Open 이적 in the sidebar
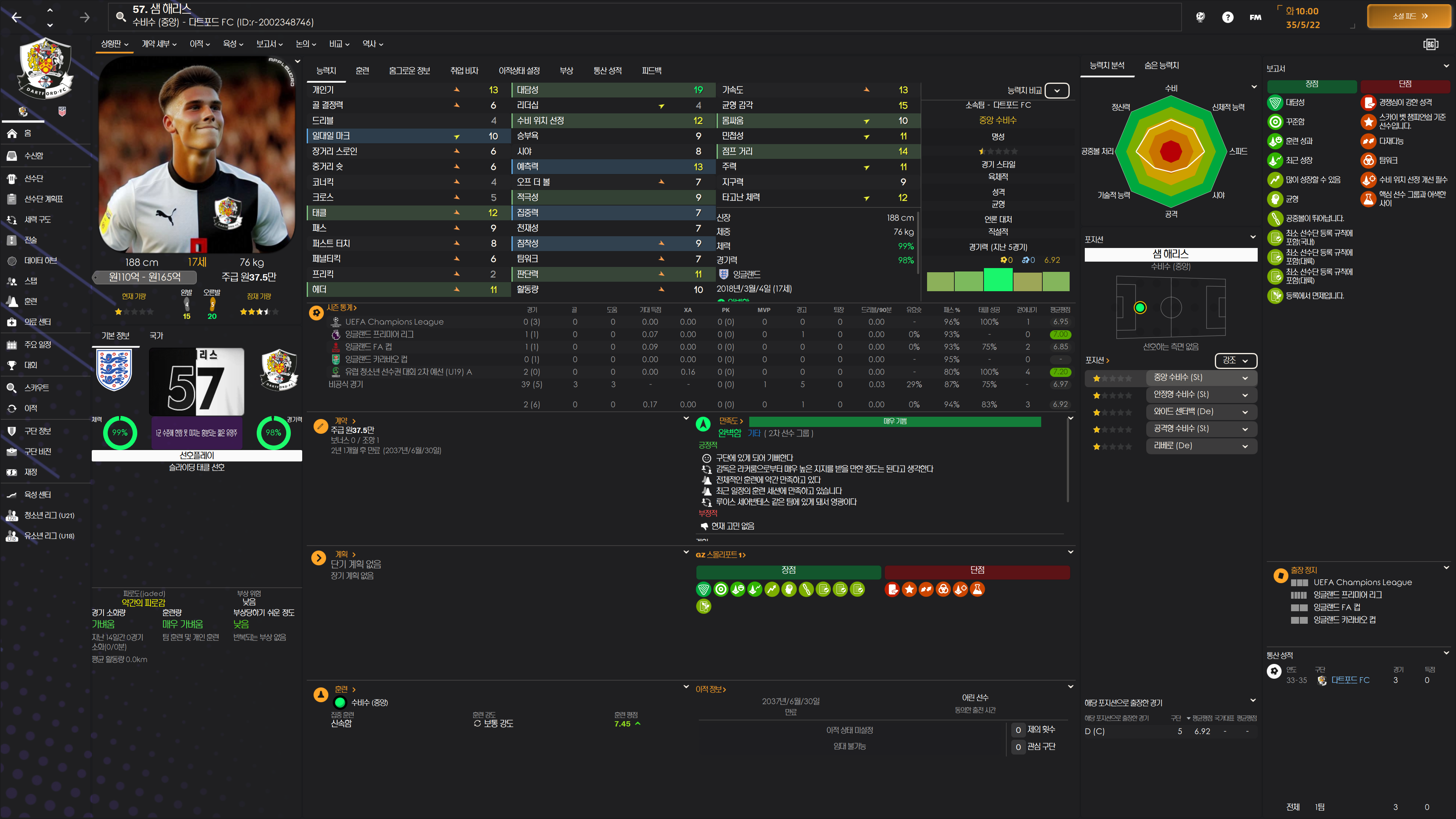The width and height of the screenshot is (1456, 819). pos(45,408)
